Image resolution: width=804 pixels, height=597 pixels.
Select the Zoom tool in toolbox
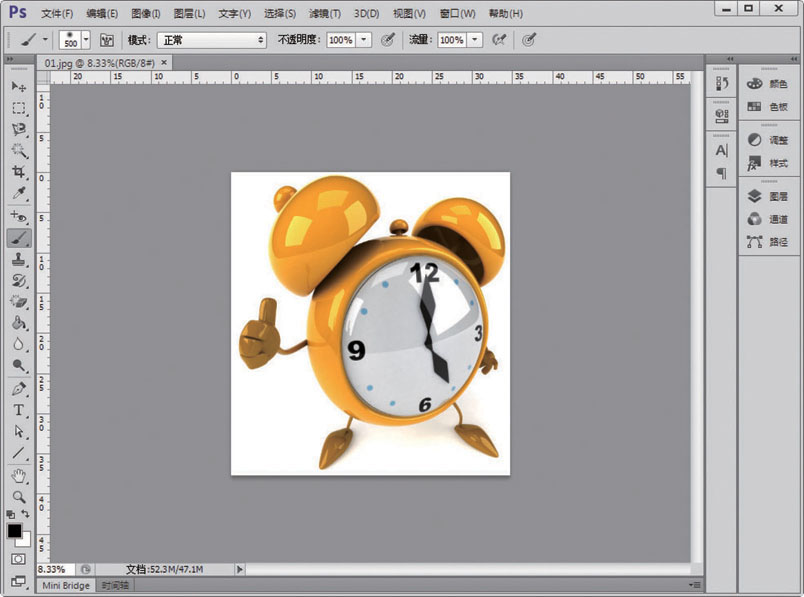pyautogui.click(x=18, y=496)
